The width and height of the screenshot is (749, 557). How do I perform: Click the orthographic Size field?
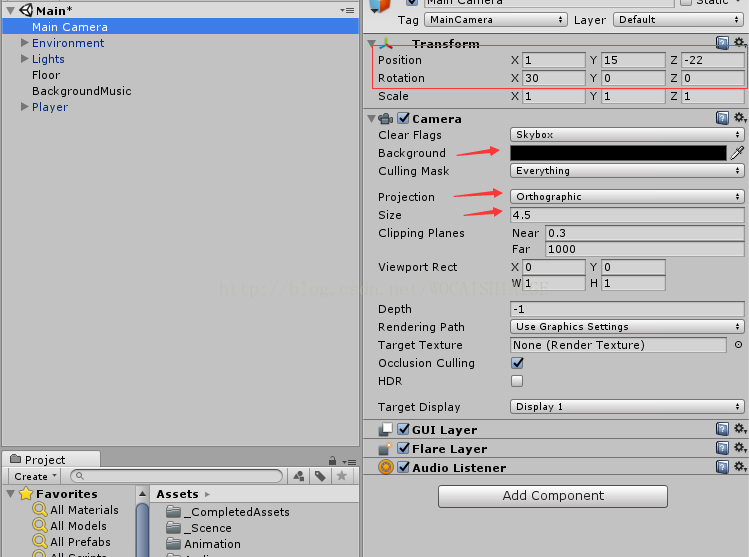[627, 214]
